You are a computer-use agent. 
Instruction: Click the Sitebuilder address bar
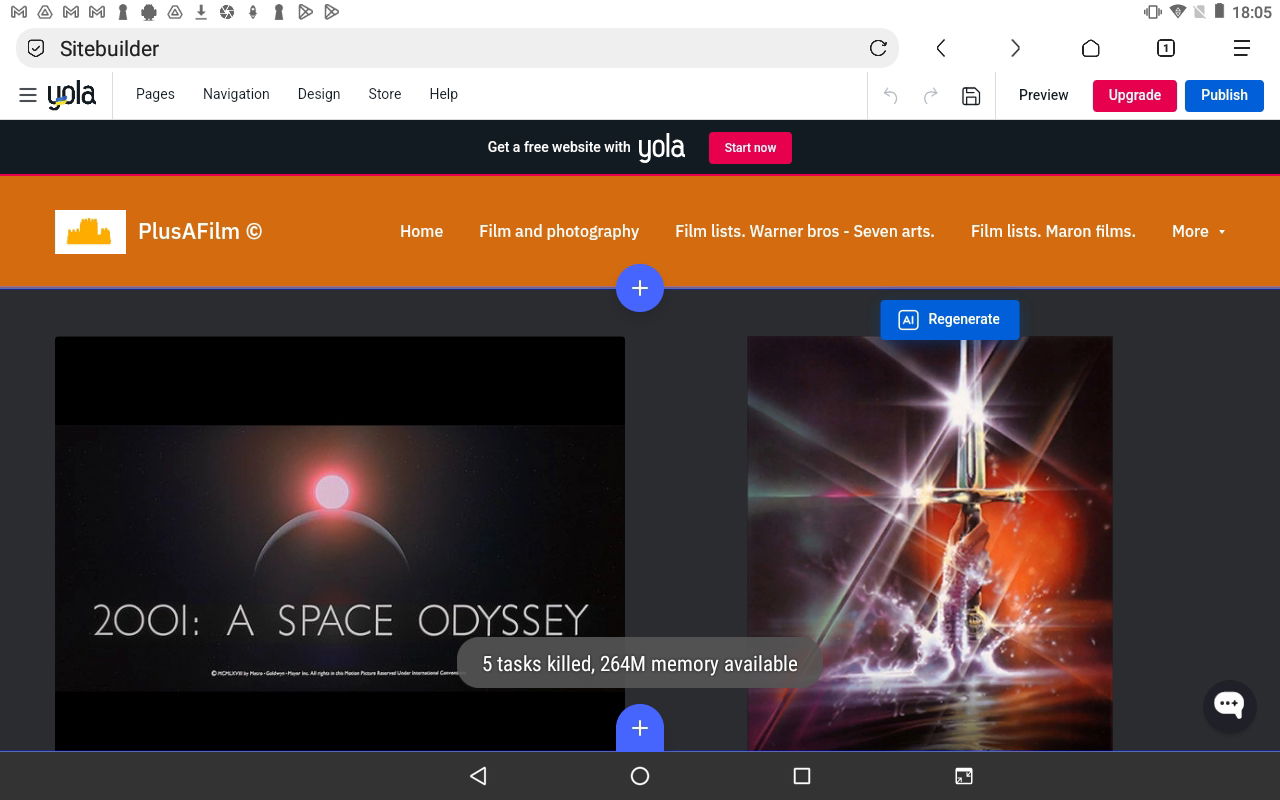[457, 48]
